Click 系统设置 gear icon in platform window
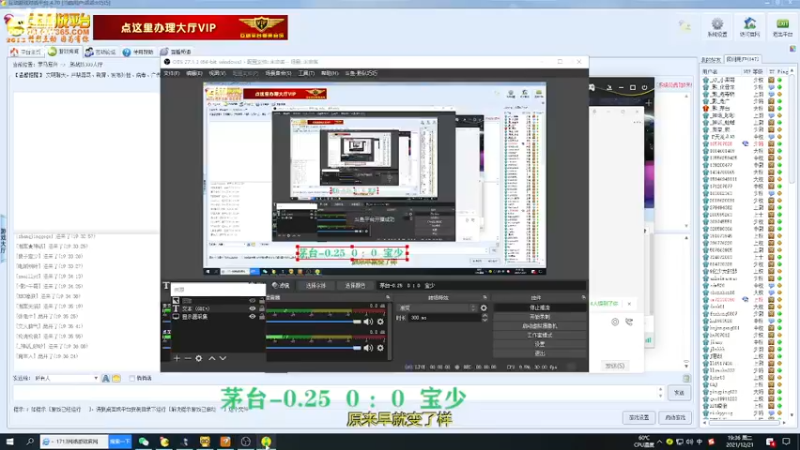This screenshot has height=450, width=800. point(717,27)
